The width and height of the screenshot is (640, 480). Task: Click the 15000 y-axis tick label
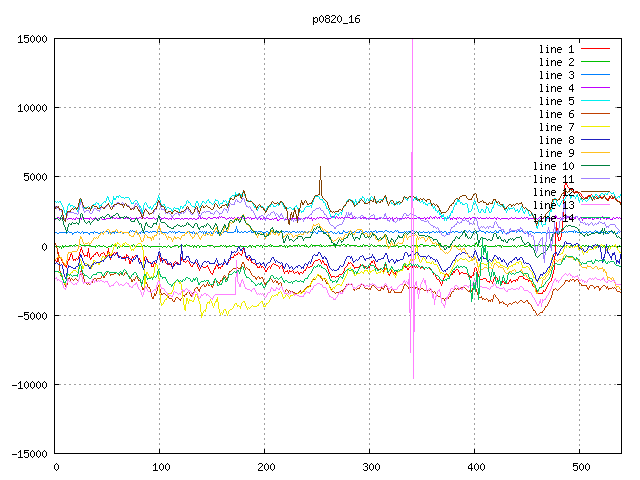pos(31,39)
